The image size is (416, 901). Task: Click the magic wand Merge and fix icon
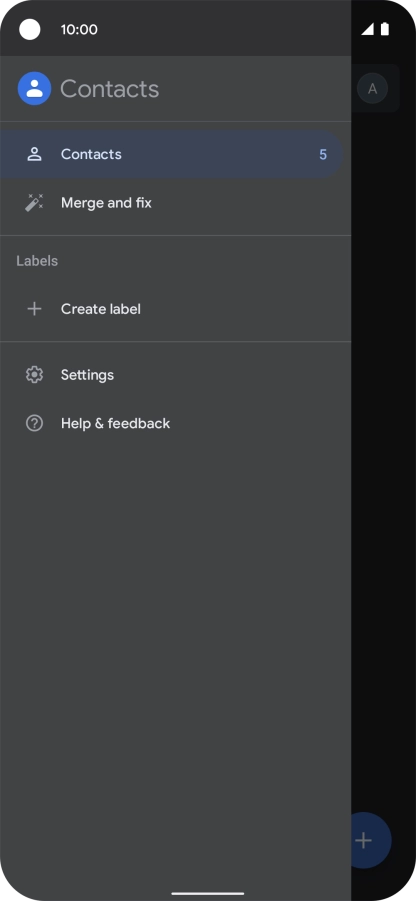pyautogui.click(x=34, y=203)
